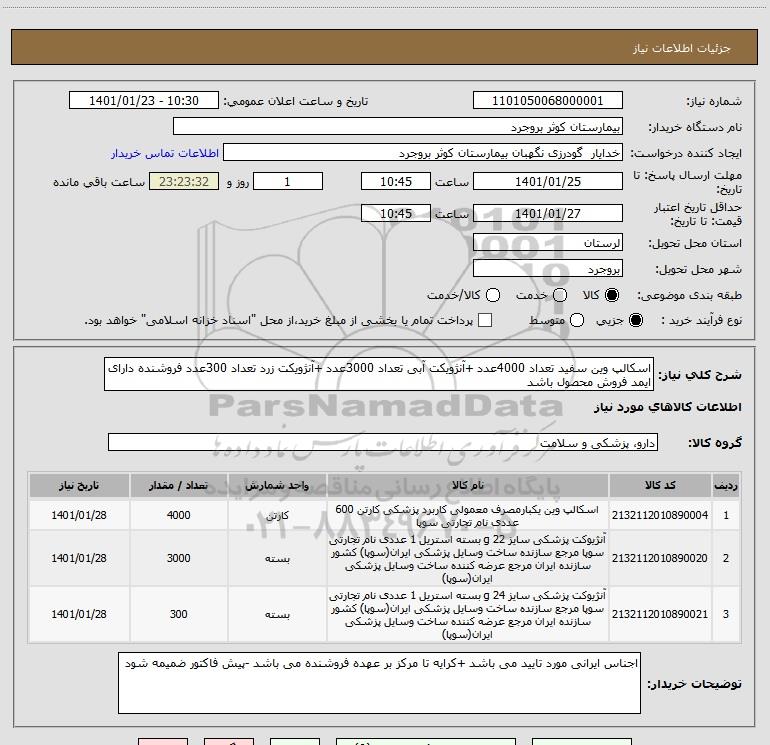
Task: Click the need date in row 1
Action: pyautogui.click(x=79, y=516)
